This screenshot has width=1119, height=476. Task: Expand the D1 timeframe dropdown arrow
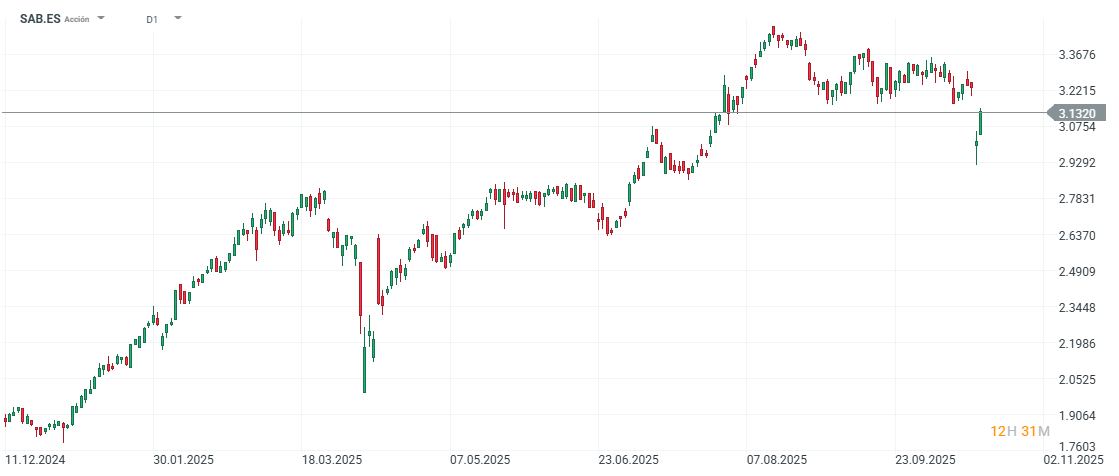[x=178, y=18]
